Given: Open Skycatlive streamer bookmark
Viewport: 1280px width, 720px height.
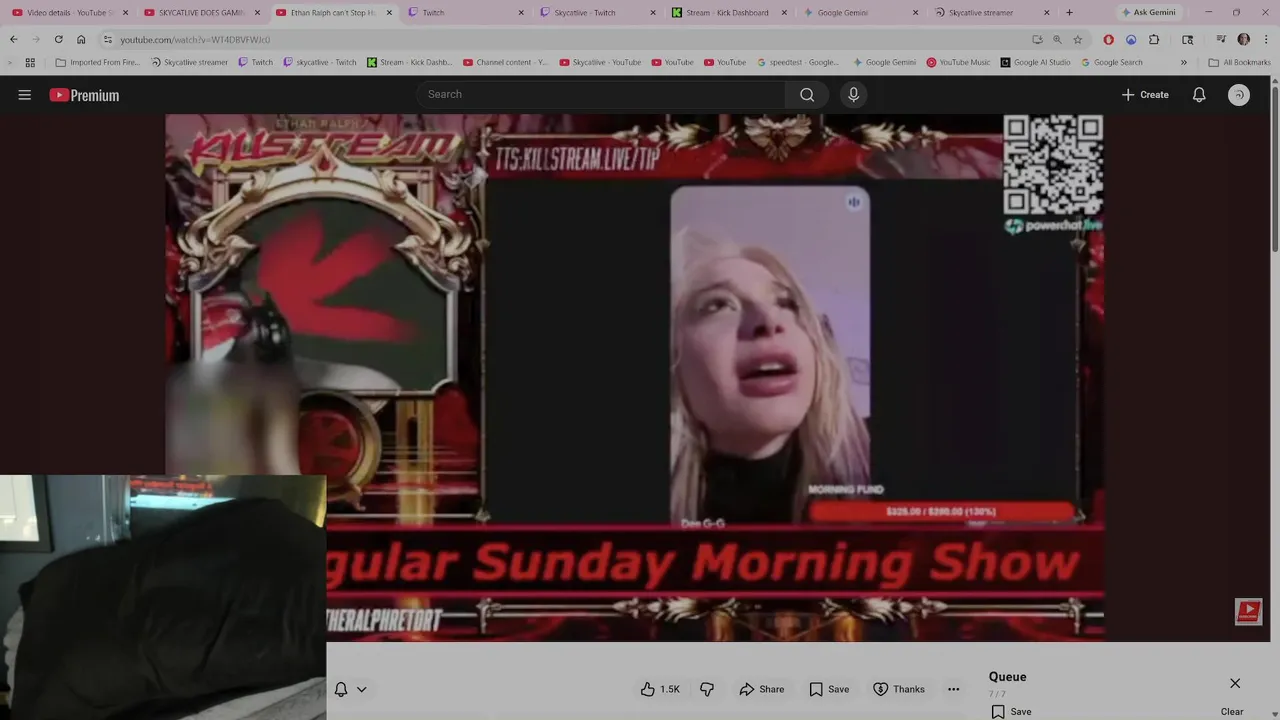Looking at the screenshot, I should (x=189, y=62).
